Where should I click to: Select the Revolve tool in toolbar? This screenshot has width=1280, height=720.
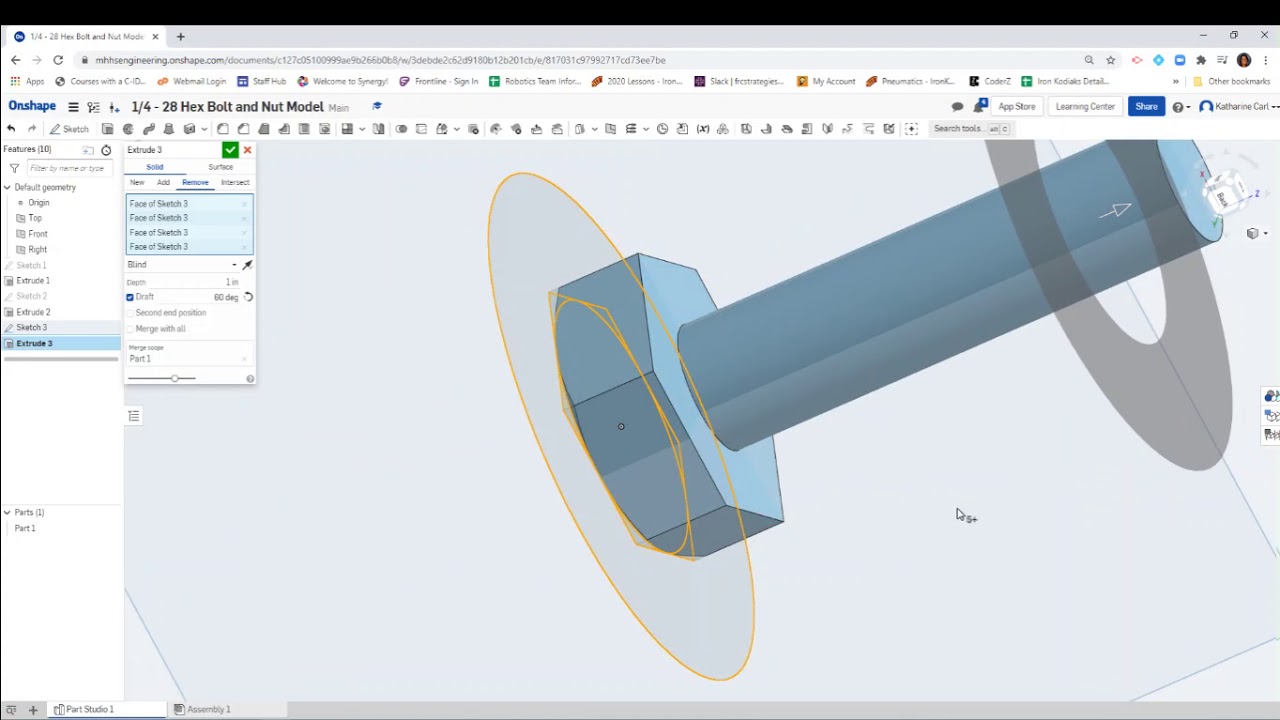[128, 129]
